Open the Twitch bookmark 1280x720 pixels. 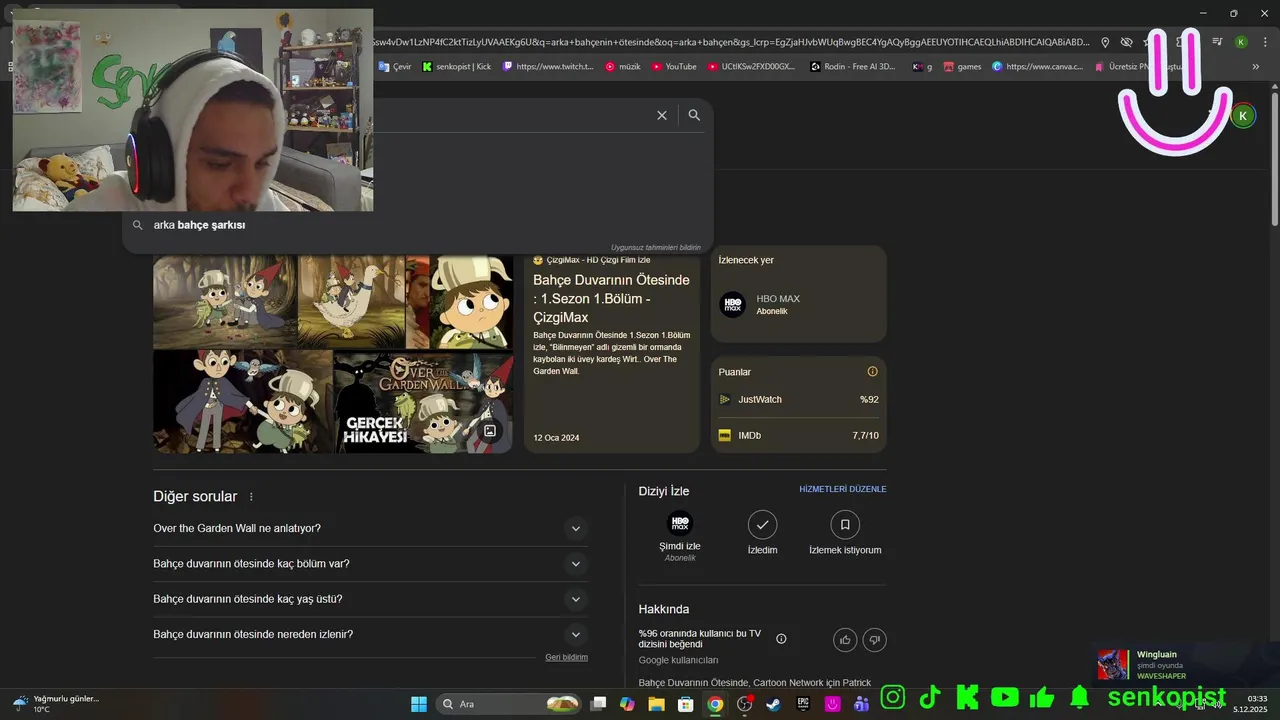[x=548, y=67]
